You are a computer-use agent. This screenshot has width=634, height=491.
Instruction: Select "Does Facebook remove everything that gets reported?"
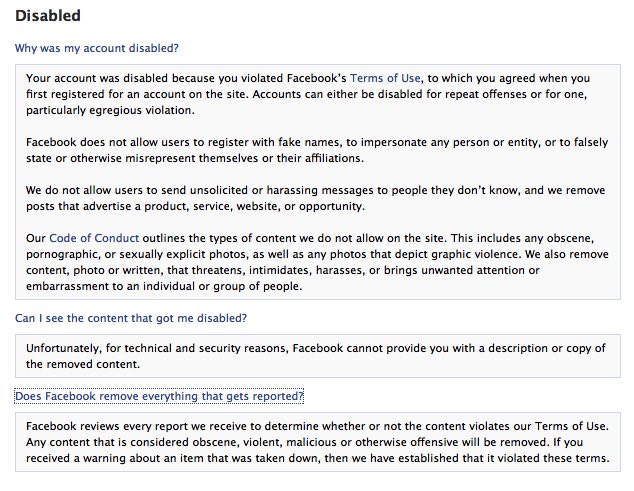coord(159,396)
